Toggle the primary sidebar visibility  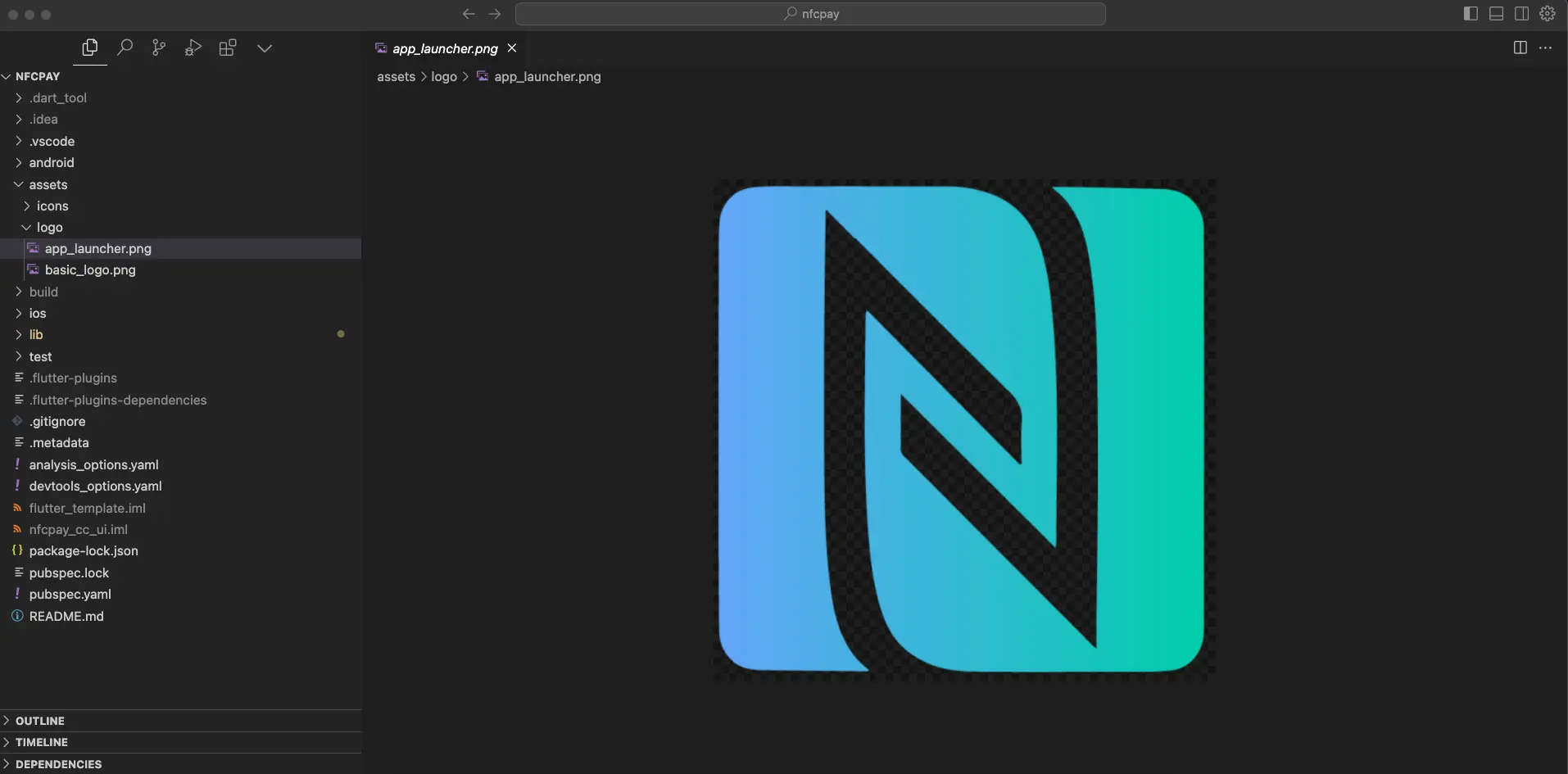click(x=1471, y=13)
